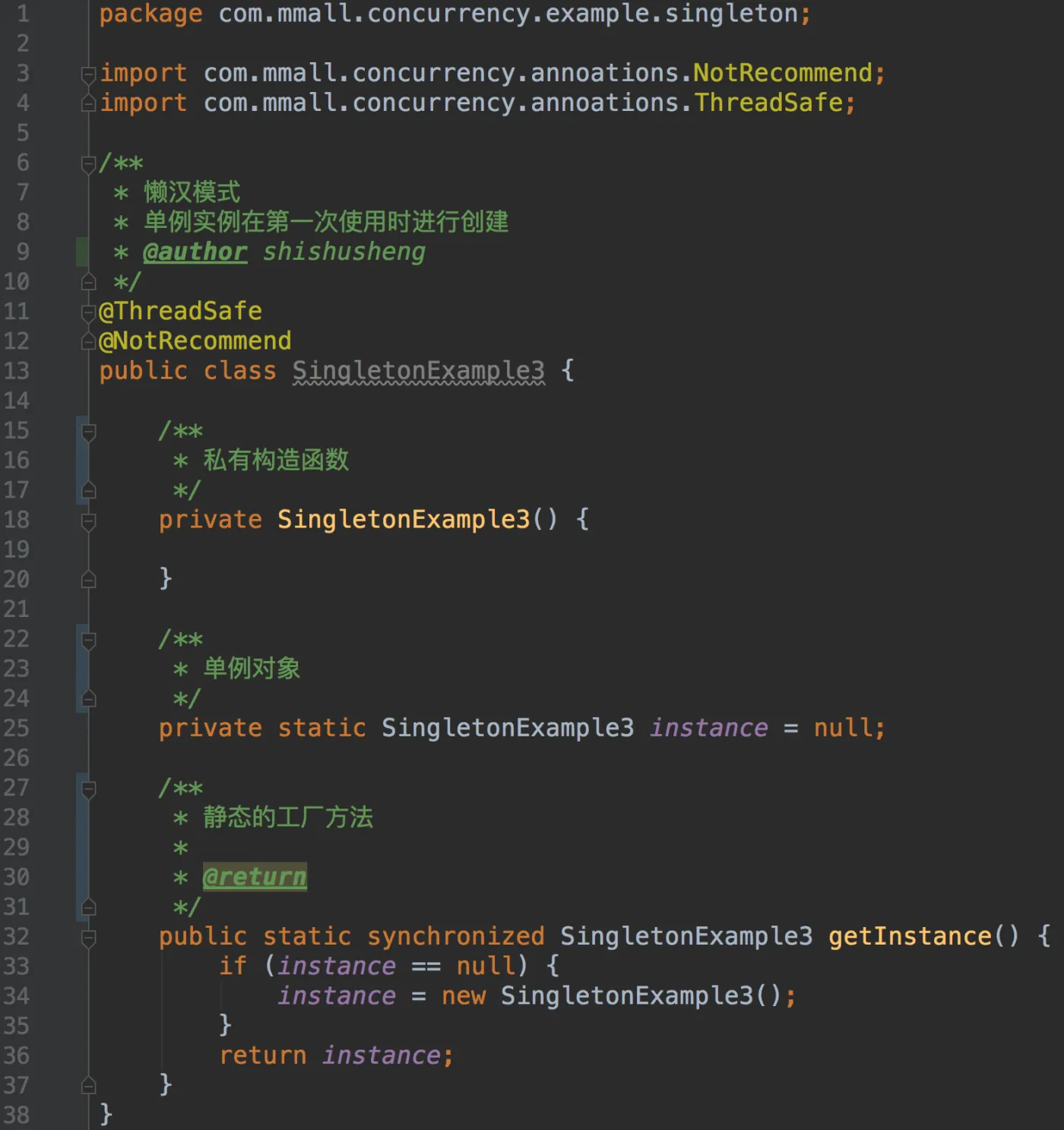
Task: Click fold end marker at line 24
Action: [88, 699]
